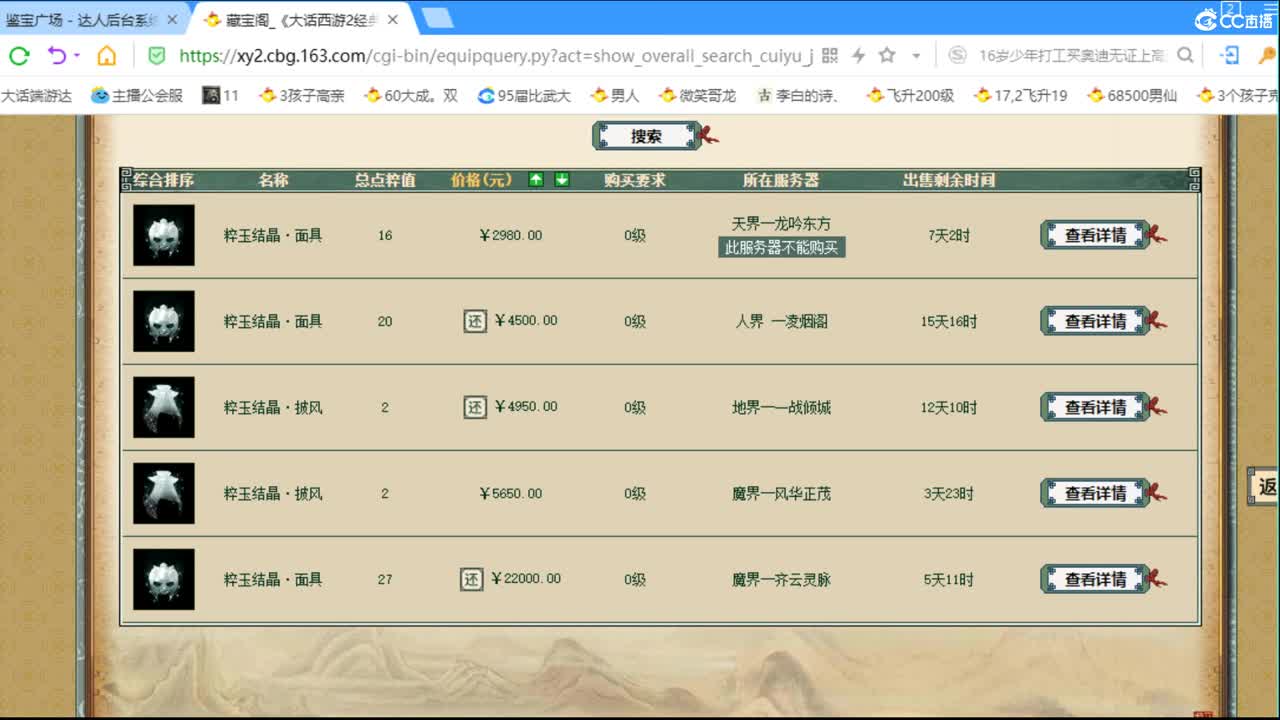Click the 此服务器不能购买 notice label

tap(782, 247)
